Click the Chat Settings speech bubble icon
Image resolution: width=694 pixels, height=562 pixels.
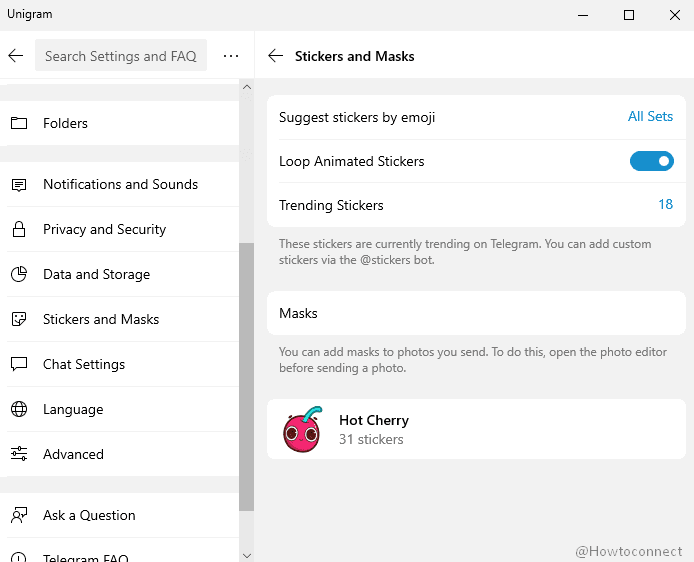[x=19, y=365]
